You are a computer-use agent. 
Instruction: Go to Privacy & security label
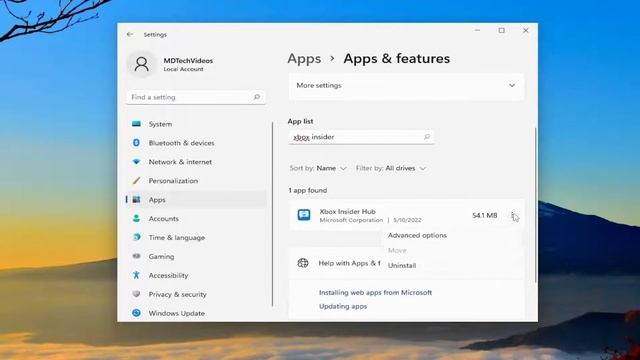[178, 294]
